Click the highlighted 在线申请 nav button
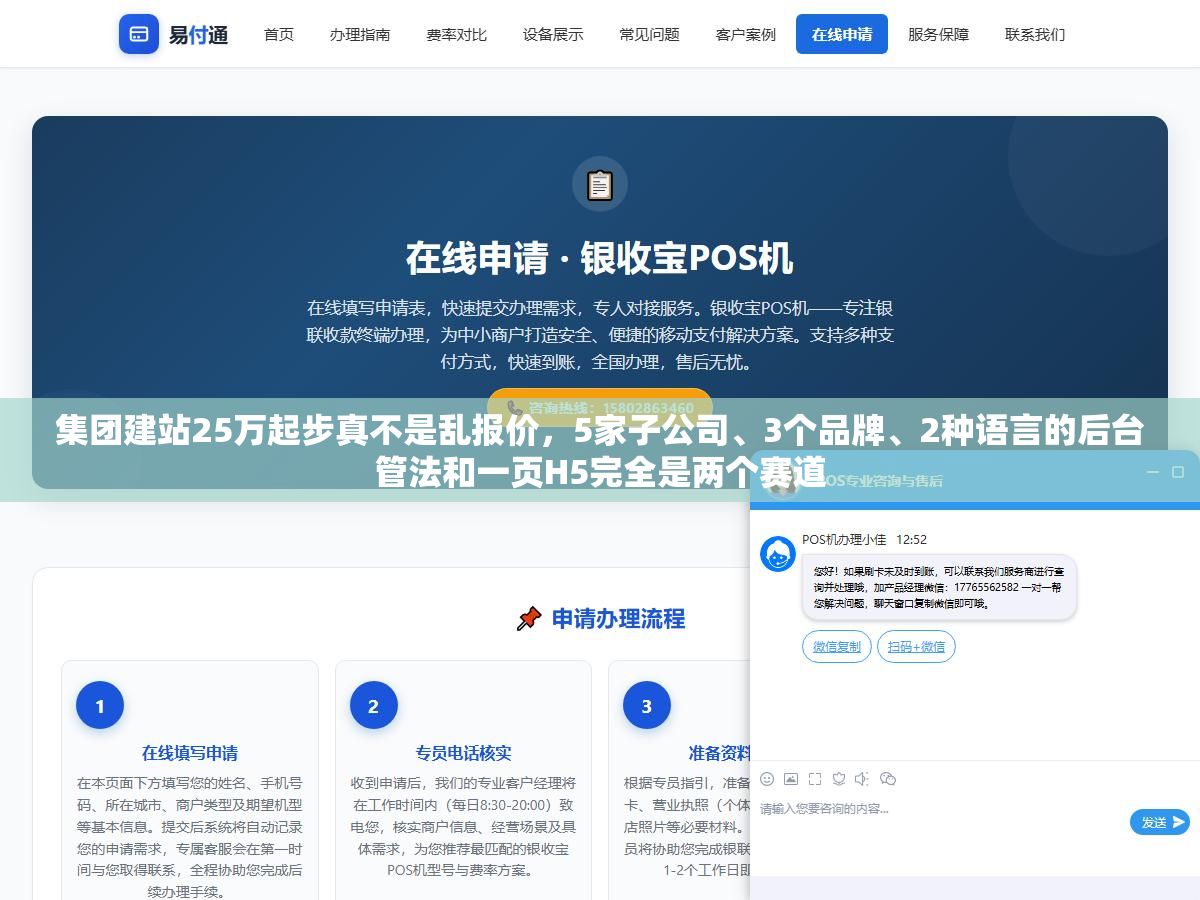Screen dimensions: 1200x900 (x=842, y=34)
